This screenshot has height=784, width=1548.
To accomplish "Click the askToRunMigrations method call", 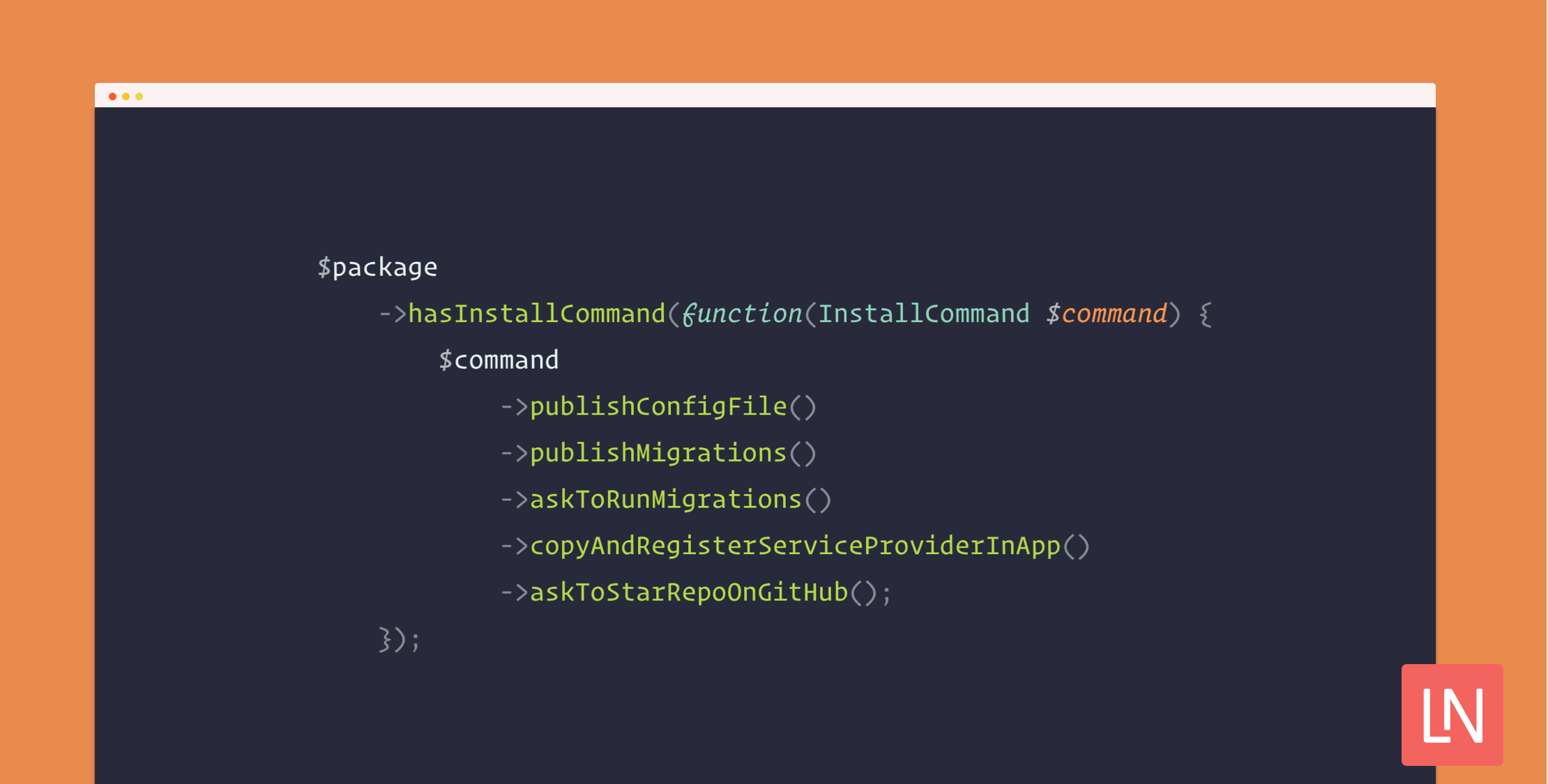I will (x=666, y=500).
